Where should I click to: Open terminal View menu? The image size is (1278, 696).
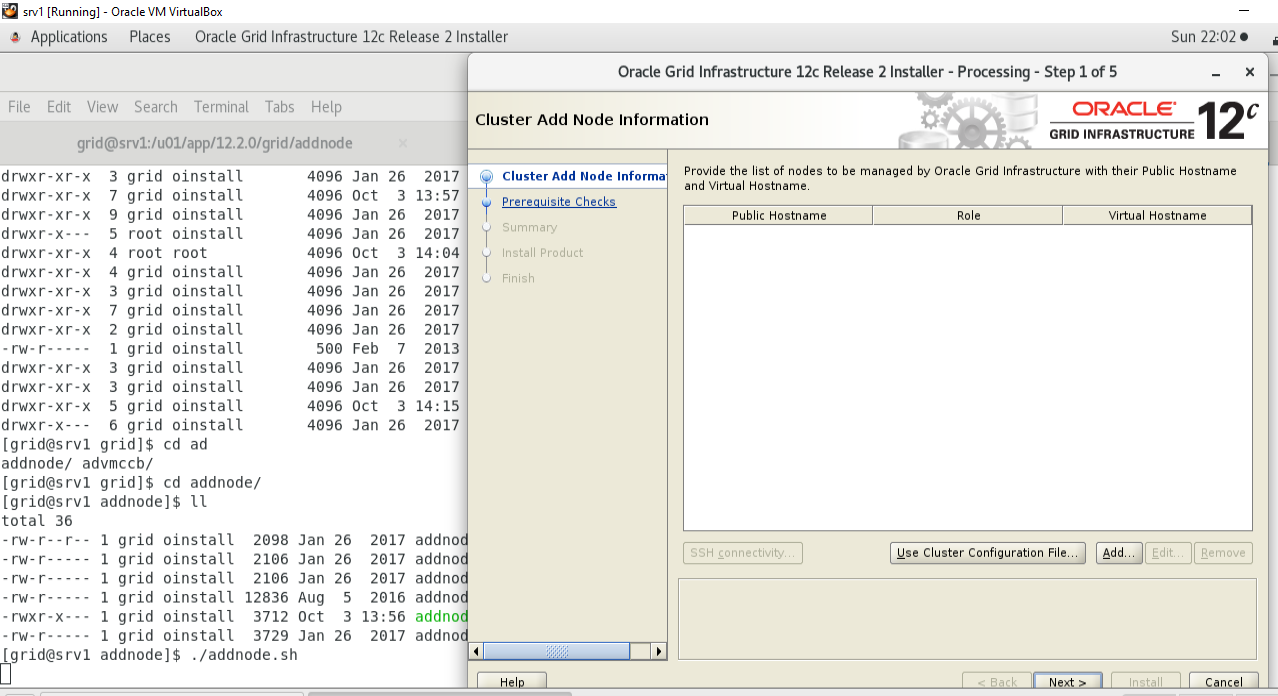pos(102,107)
